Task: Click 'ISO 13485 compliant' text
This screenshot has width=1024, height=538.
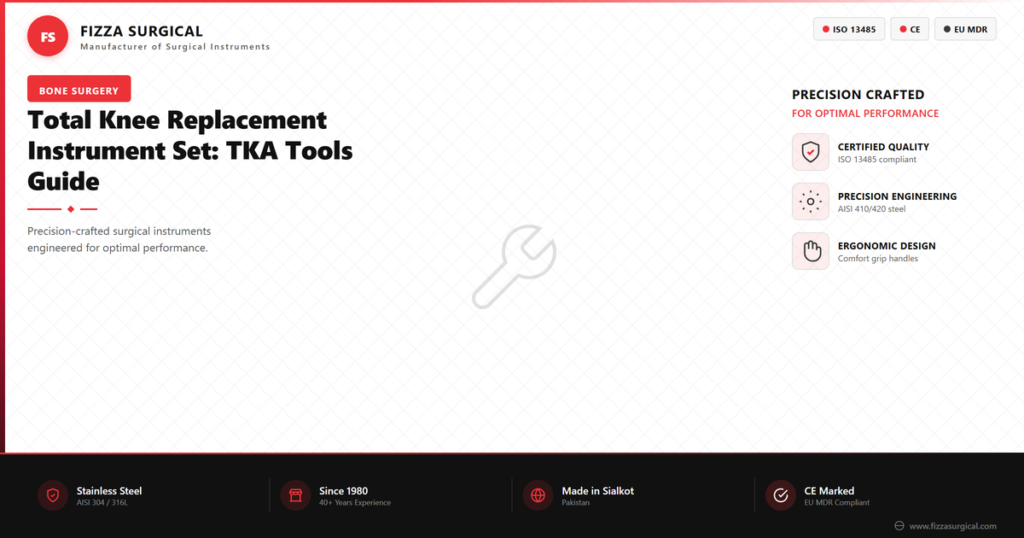Action: [877, 159]
